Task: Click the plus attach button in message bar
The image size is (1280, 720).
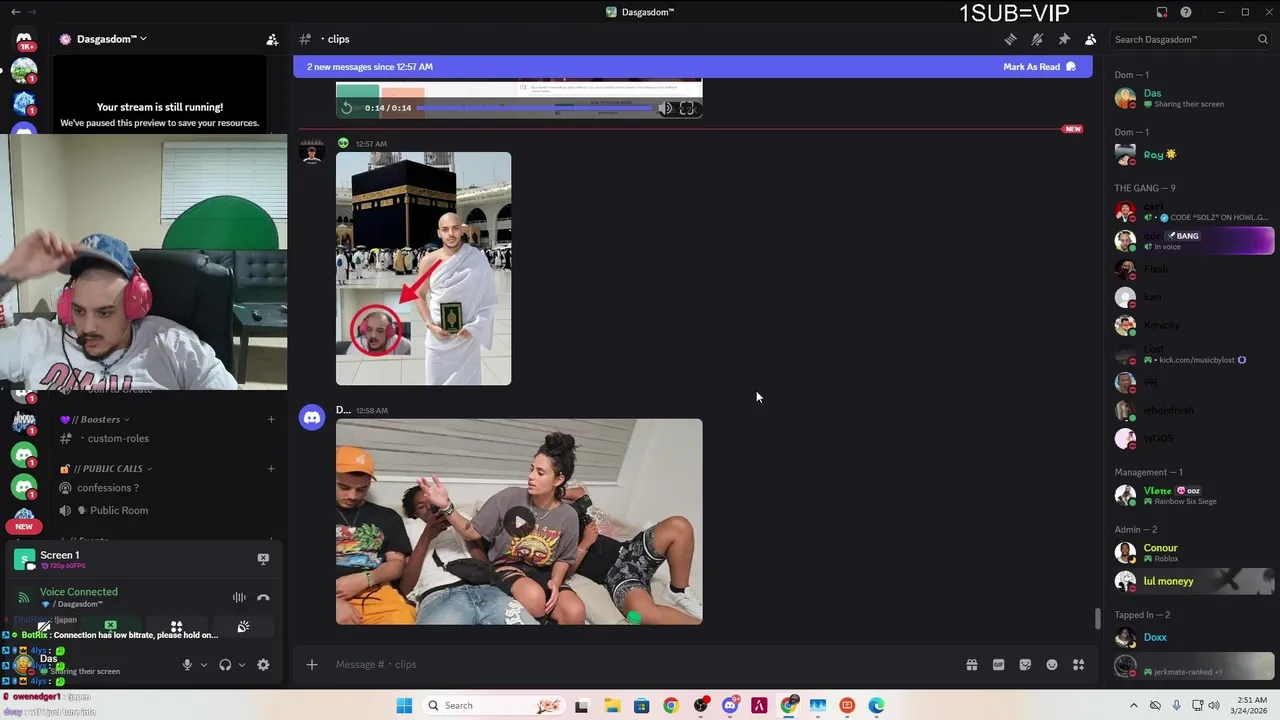Action: (x=312, y=665)
